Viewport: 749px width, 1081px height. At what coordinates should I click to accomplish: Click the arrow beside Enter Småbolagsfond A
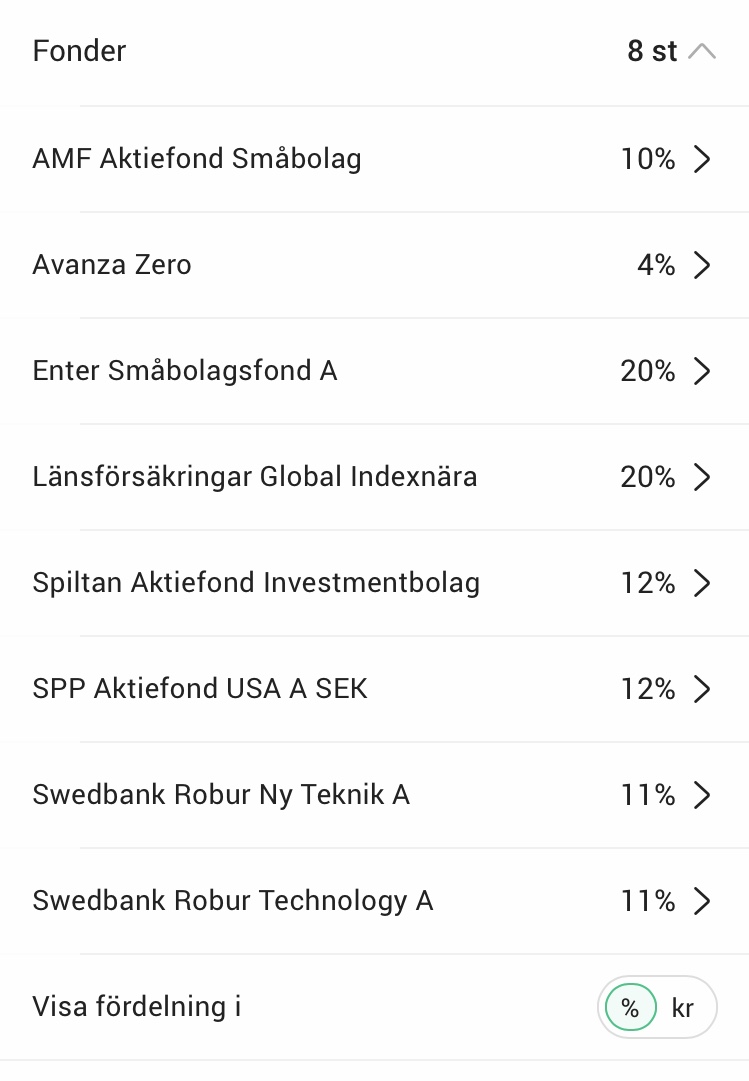[702, 371]
